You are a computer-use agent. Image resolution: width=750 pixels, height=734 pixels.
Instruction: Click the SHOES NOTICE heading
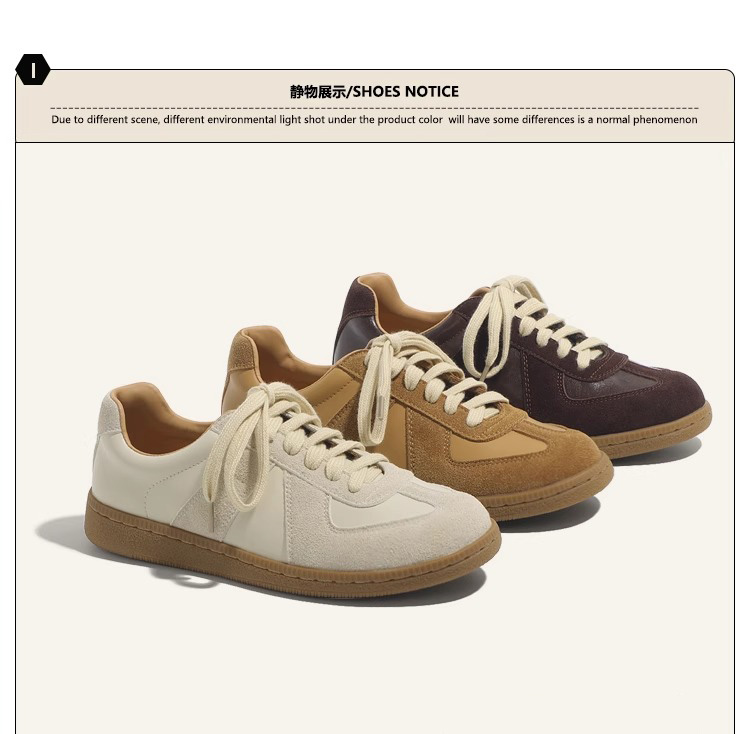406,91
